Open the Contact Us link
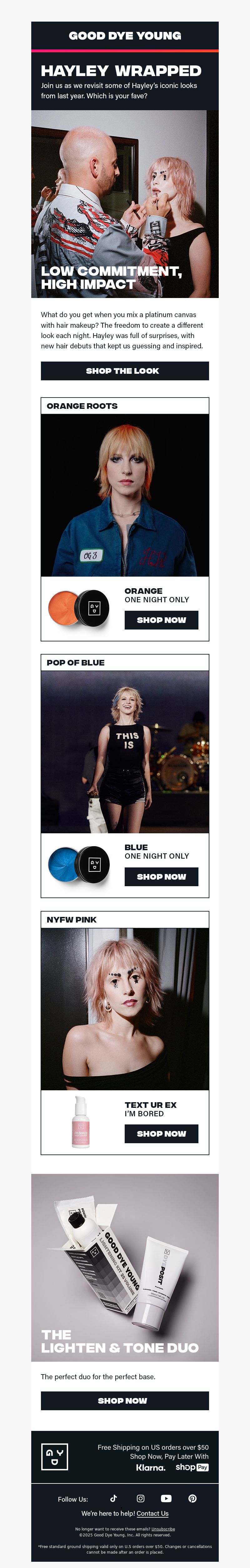Viewport: 250px width, 1568px height. coord(153,1513)
